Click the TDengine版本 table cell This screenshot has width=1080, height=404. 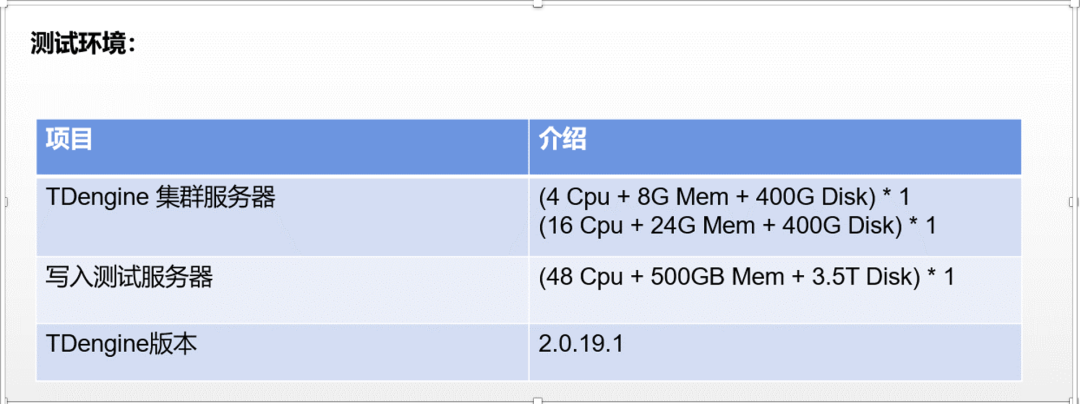[x=282, y=352]
